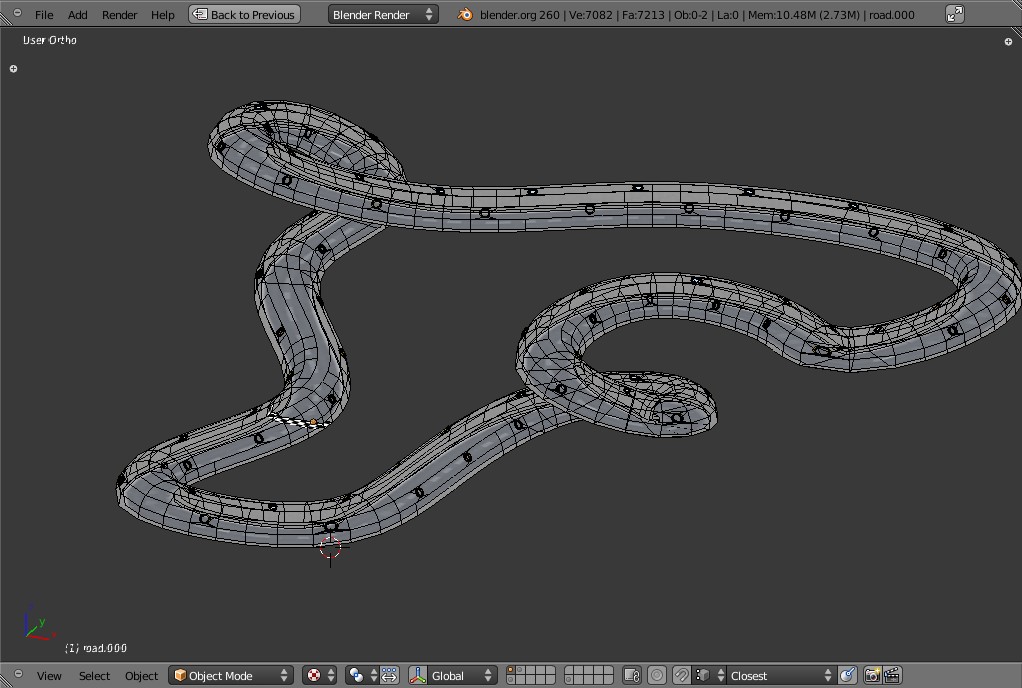The image size is (1022, 688).
Task: Click the OpenGL render animation clapper icon
Action: 892,676
